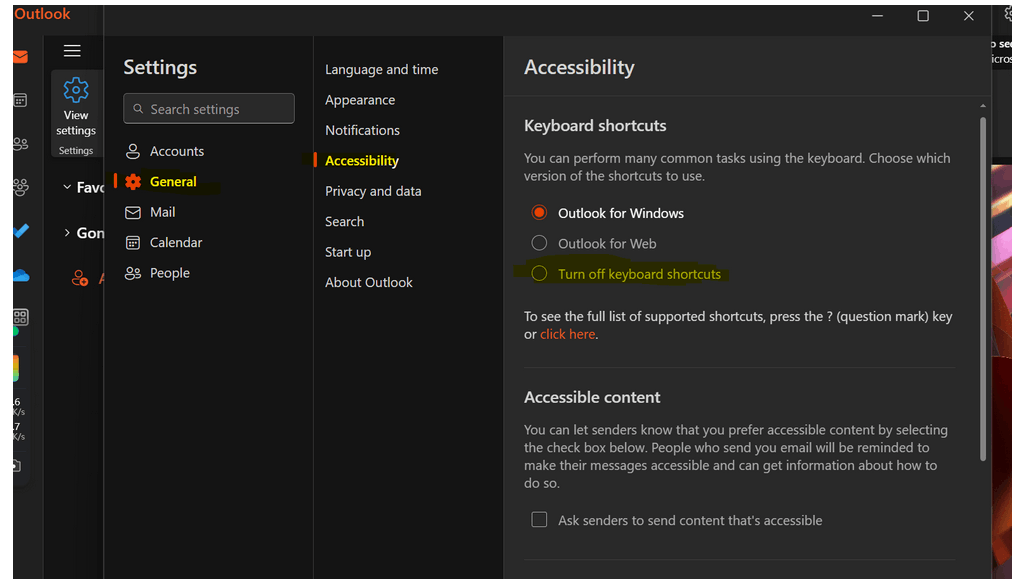1012x584 pixels.
Task: Open the People icon in left app bar
Action: pos(21,143)
